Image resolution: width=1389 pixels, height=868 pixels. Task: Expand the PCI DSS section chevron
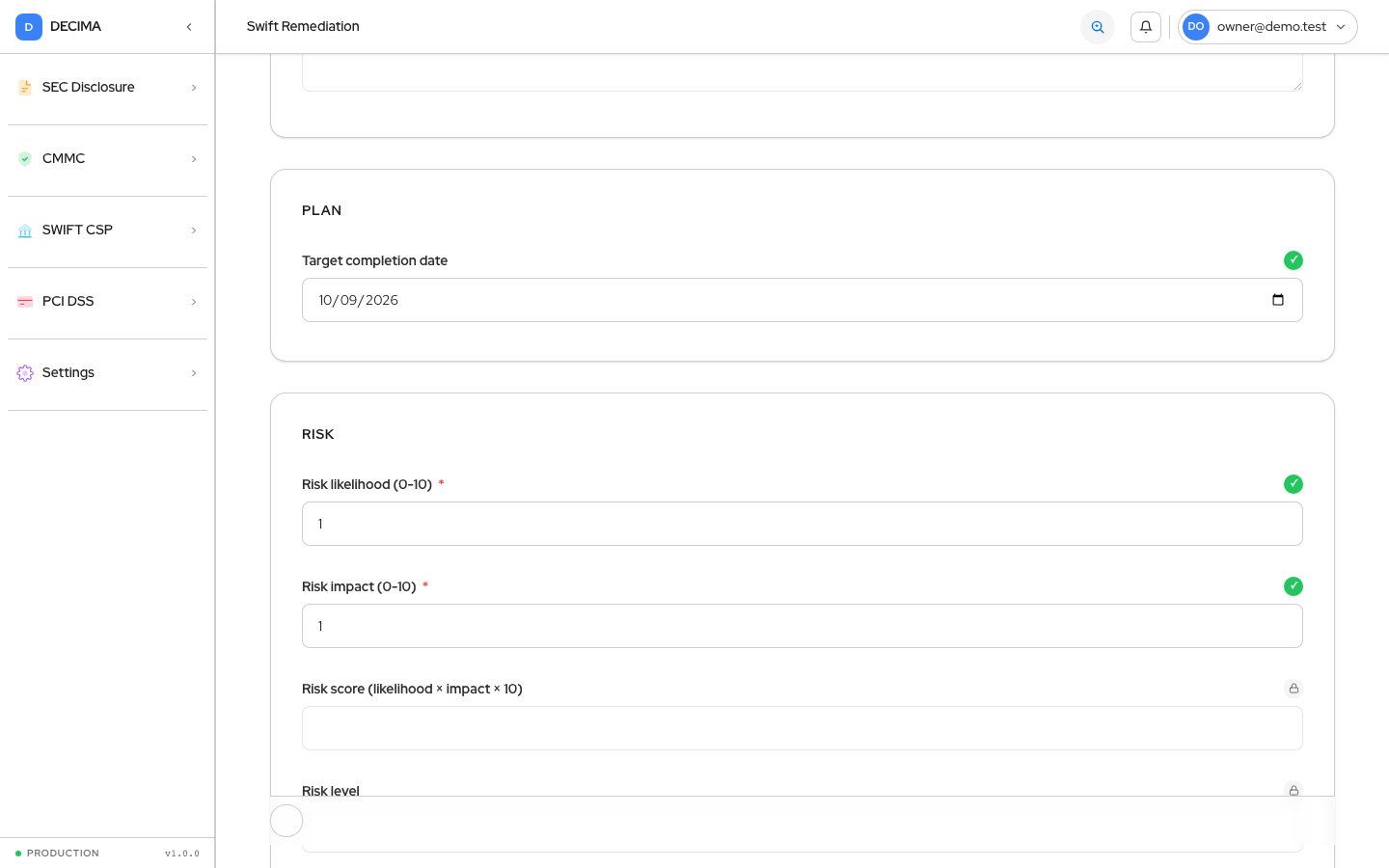[194, 302]
